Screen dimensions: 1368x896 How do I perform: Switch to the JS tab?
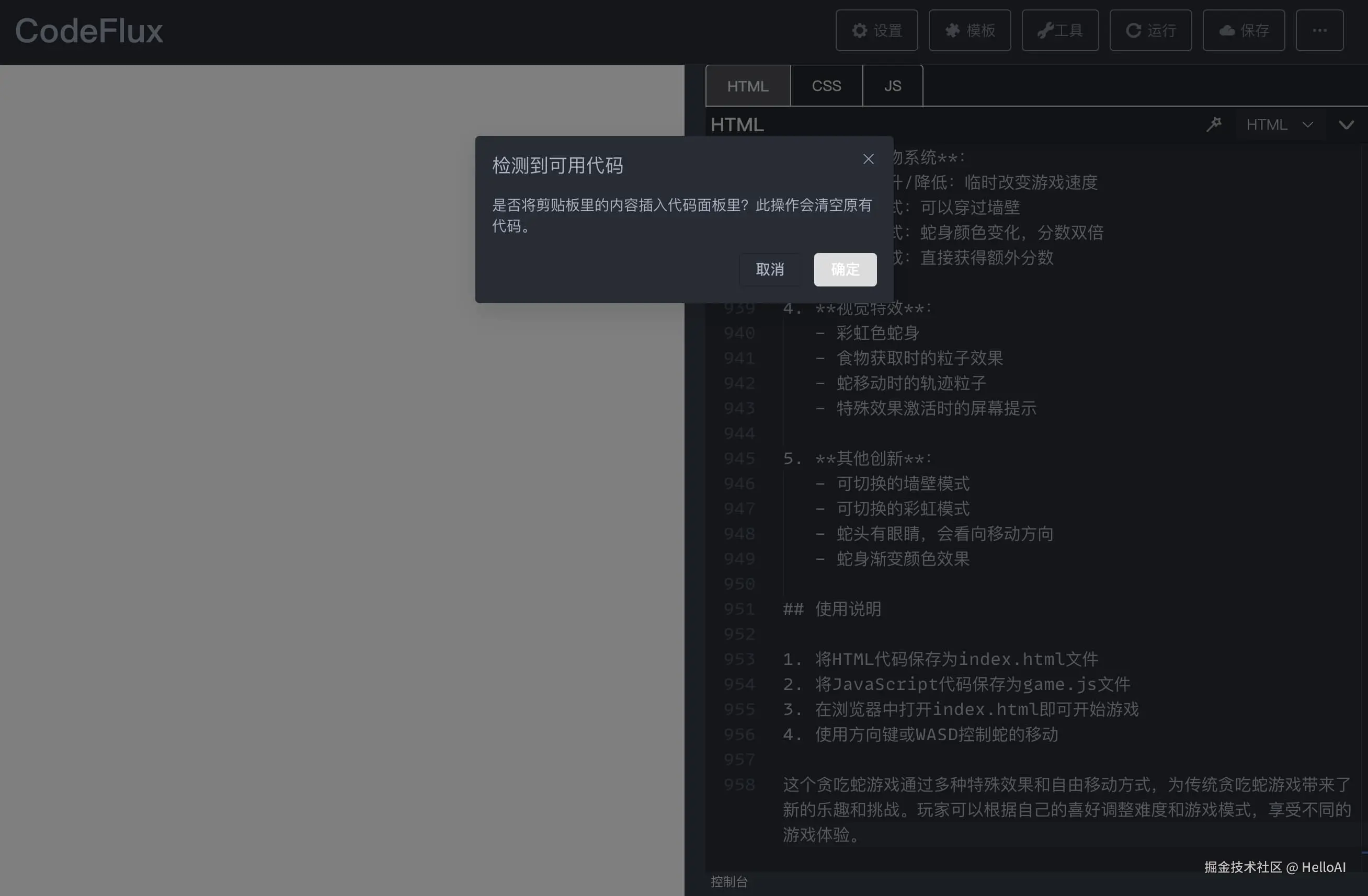coord(892,86)
